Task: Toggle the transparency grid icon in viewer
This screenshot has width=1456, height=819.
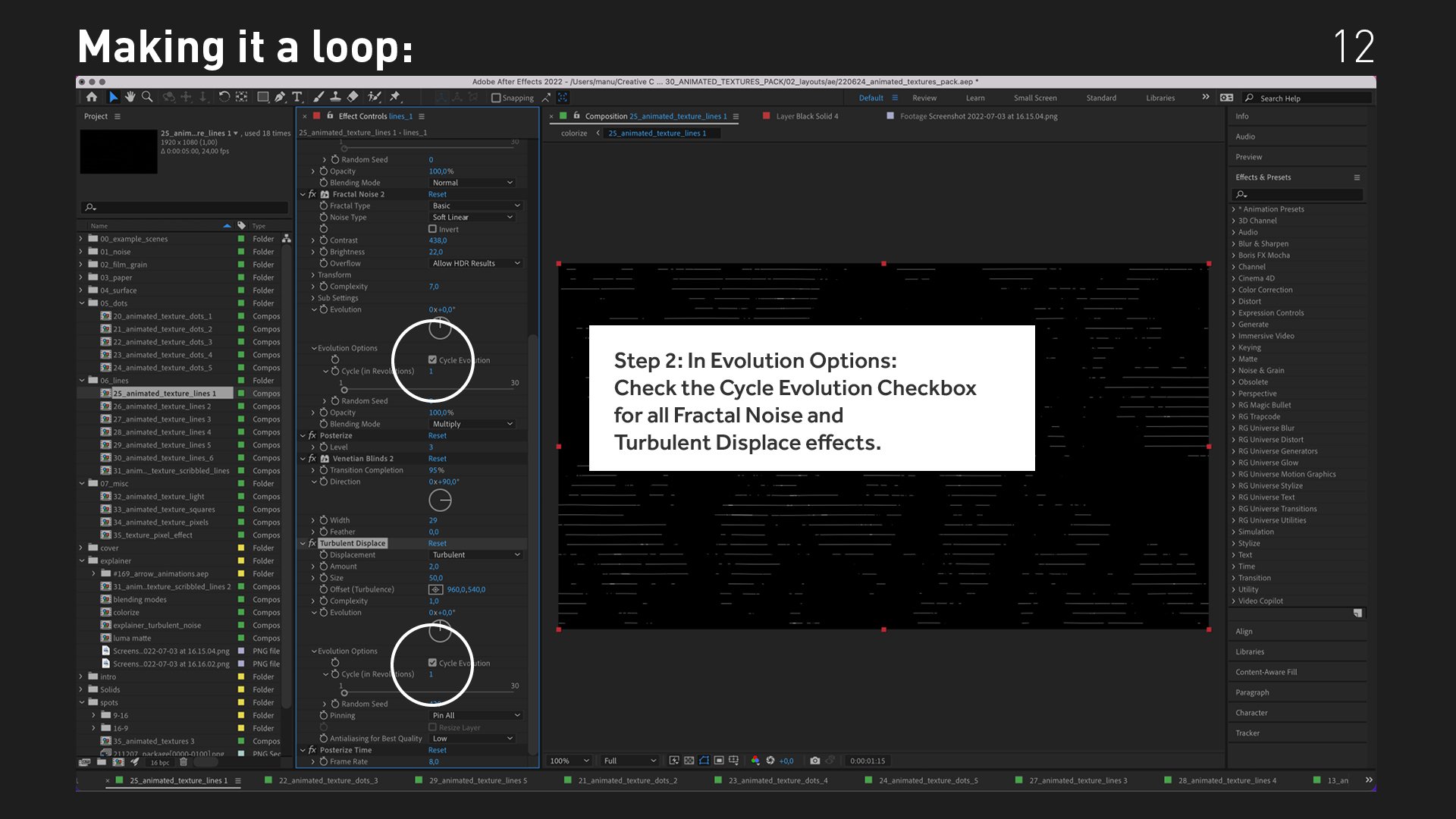Action: click(689, 761)
